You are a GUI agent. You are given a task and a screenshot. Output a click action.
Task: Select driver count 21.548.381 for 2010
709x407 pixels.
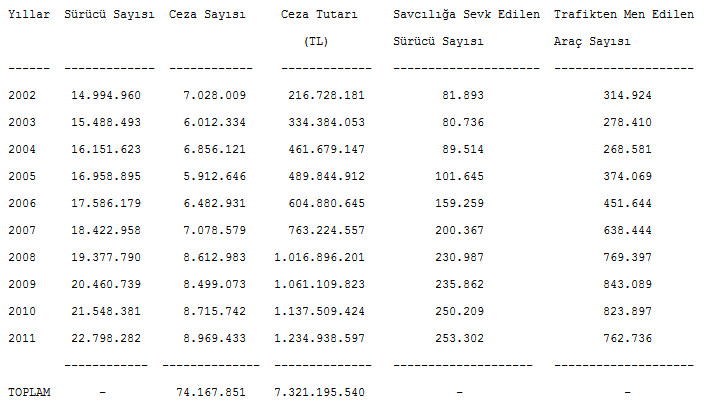point(106,312)
